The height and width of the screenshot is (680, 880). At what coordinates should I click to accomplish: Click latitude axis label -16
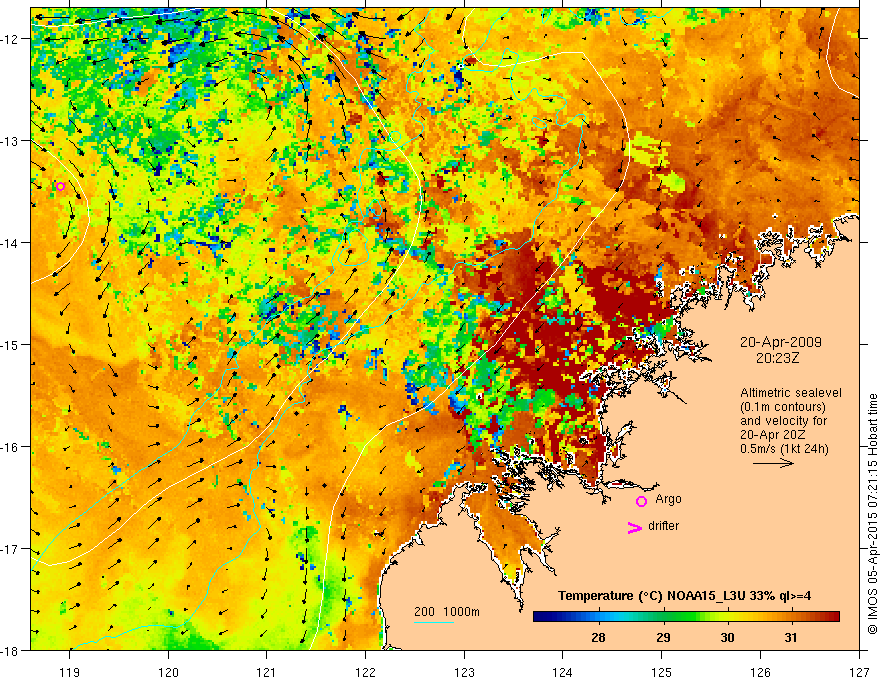tap(10, 447)
